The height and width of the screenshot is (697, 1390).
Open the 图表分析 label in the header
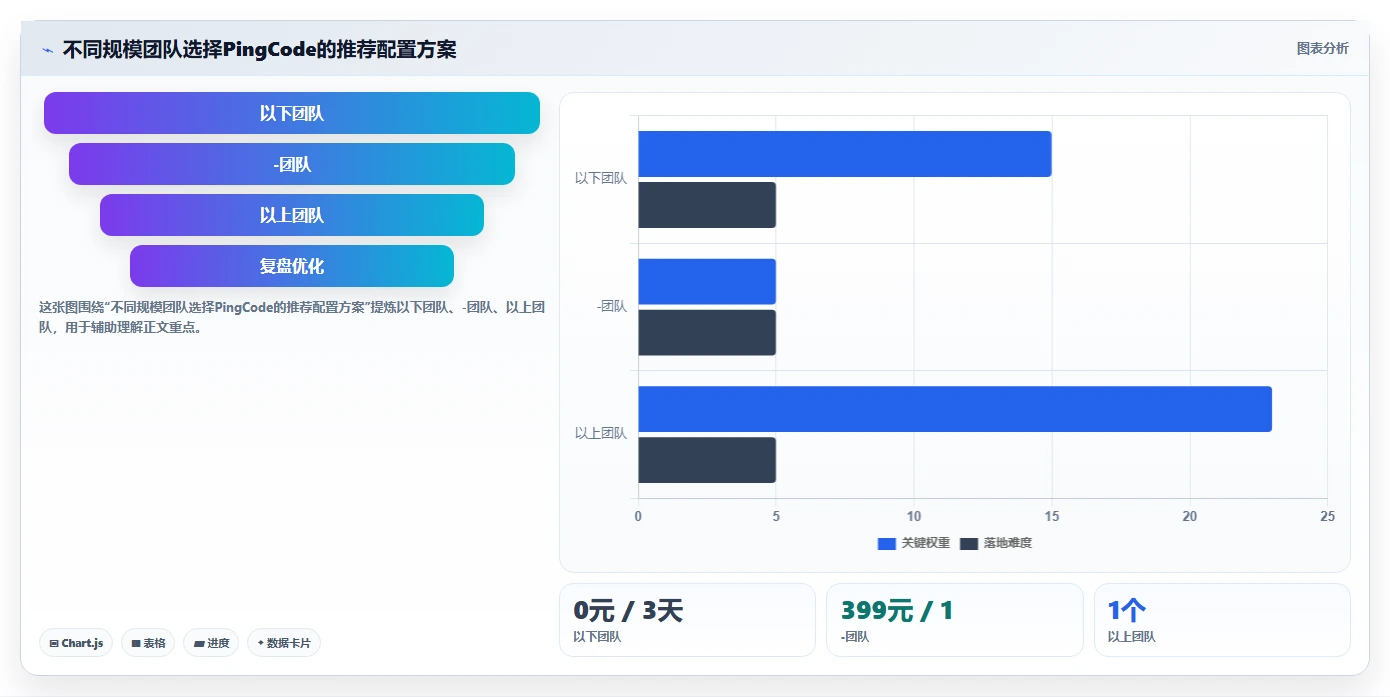coord(1322,49)
